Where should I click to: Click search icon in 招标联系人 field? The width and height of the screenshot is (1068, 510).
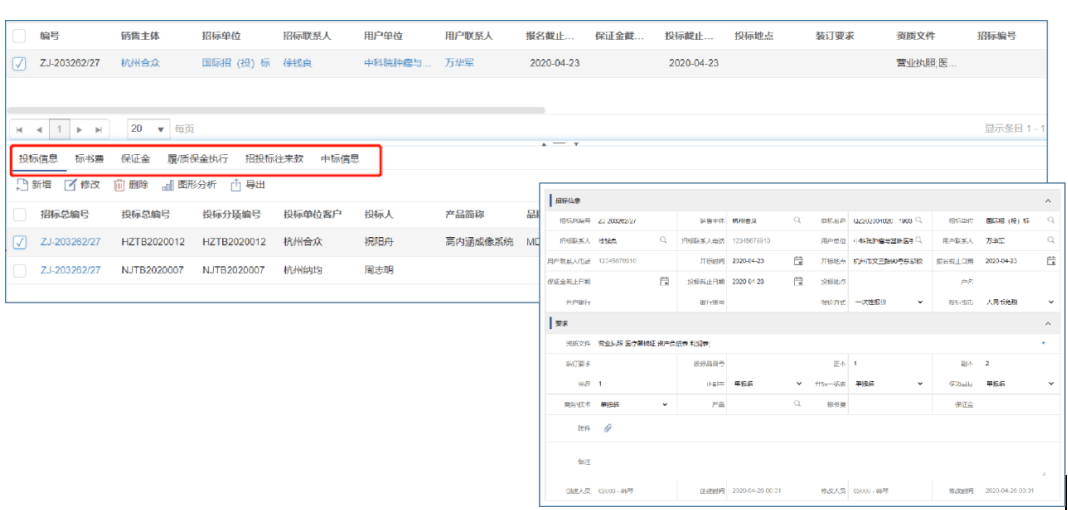(x=663, y=240)
